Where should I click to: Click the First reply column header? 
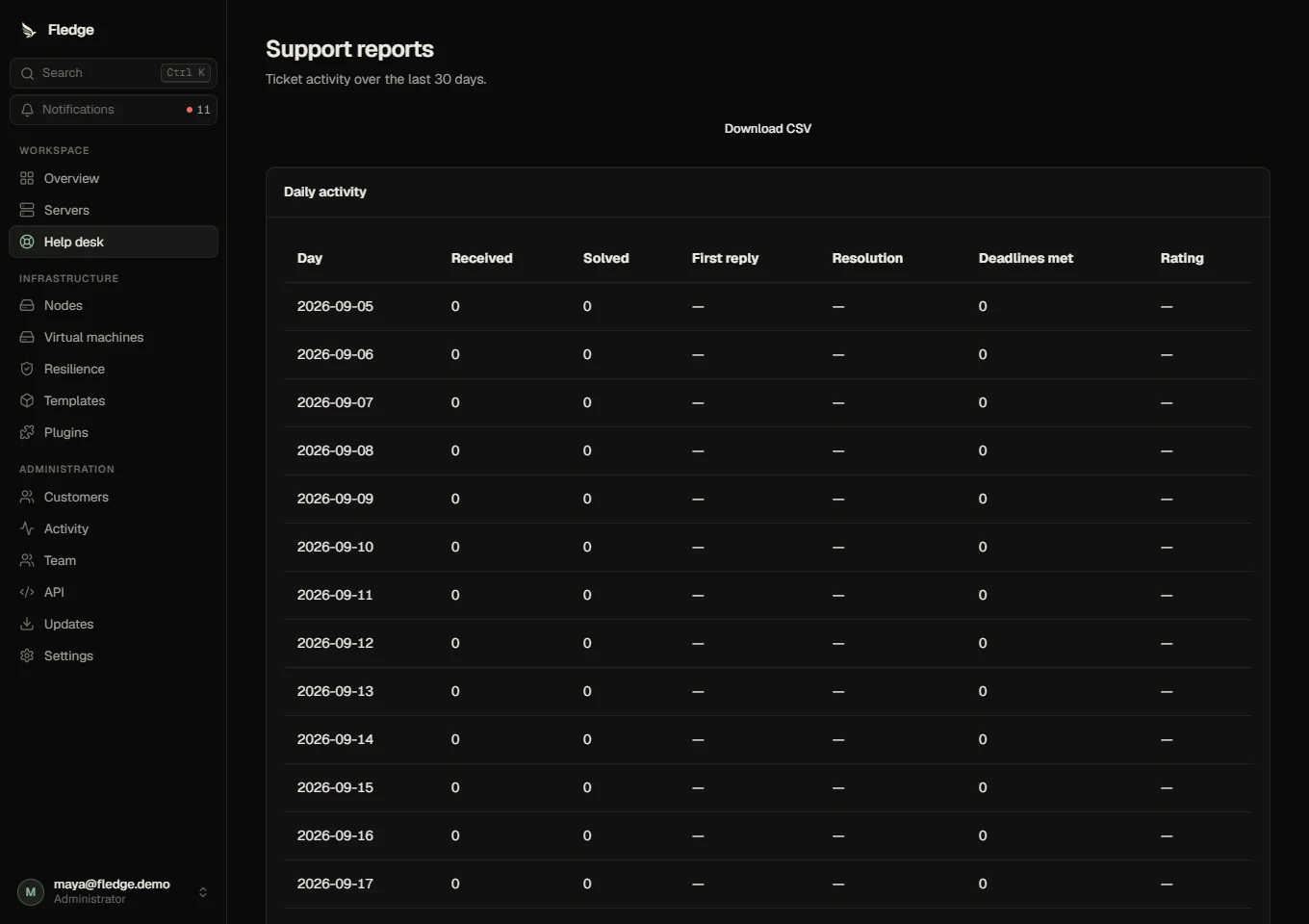(726, 258)
